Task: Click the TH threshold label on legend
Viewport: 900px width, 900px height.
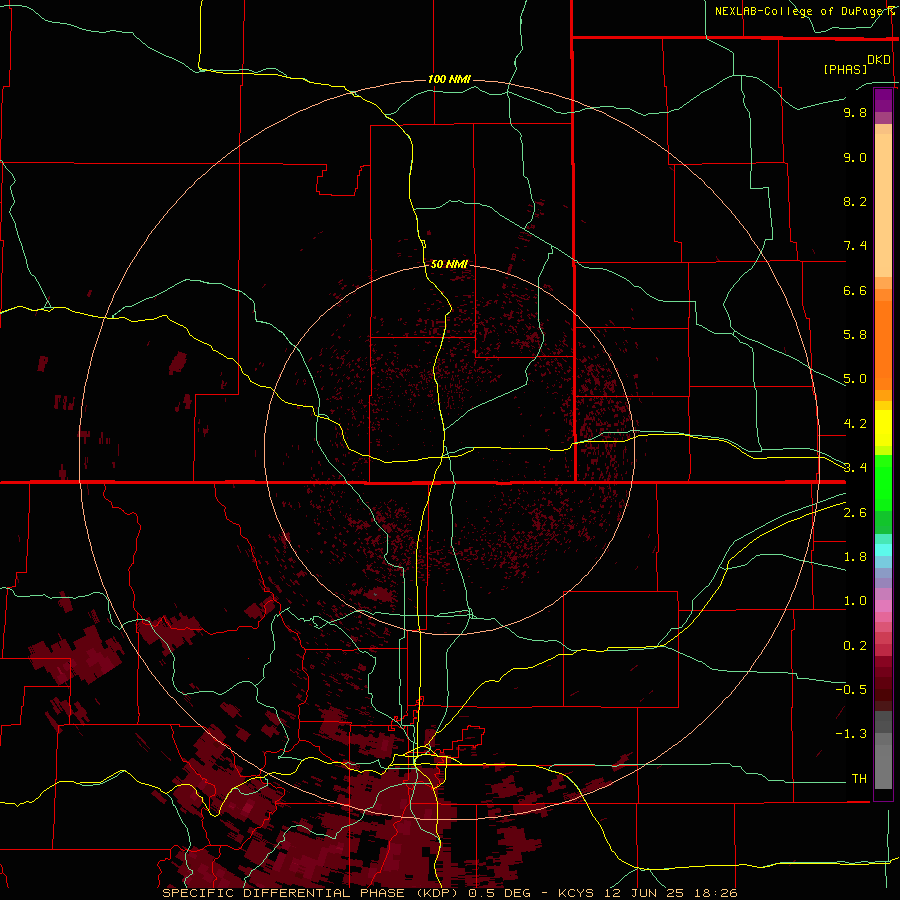Action: [x=859, y=779]
